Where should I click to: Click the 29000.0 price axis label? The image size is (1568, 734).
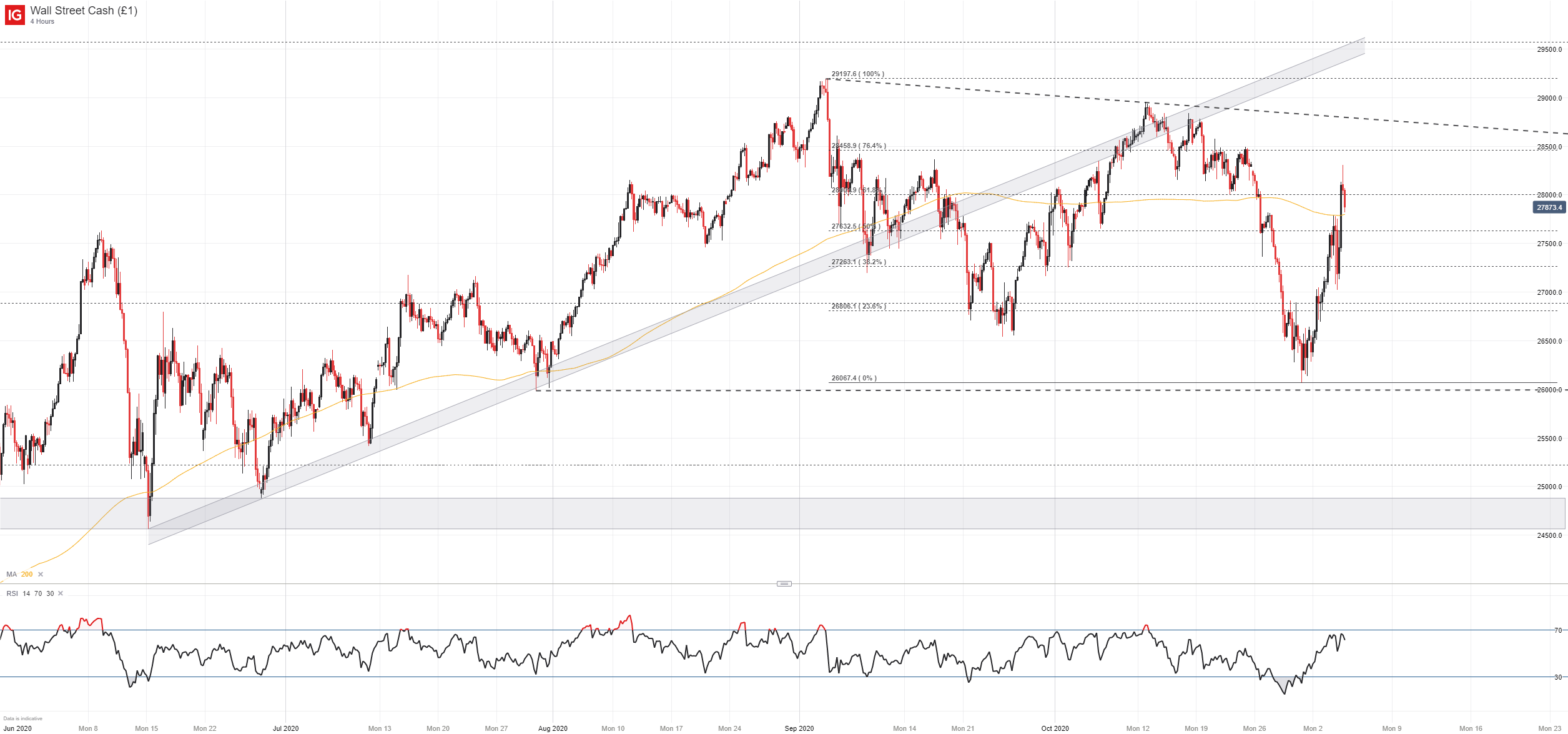coord(1549,98)
